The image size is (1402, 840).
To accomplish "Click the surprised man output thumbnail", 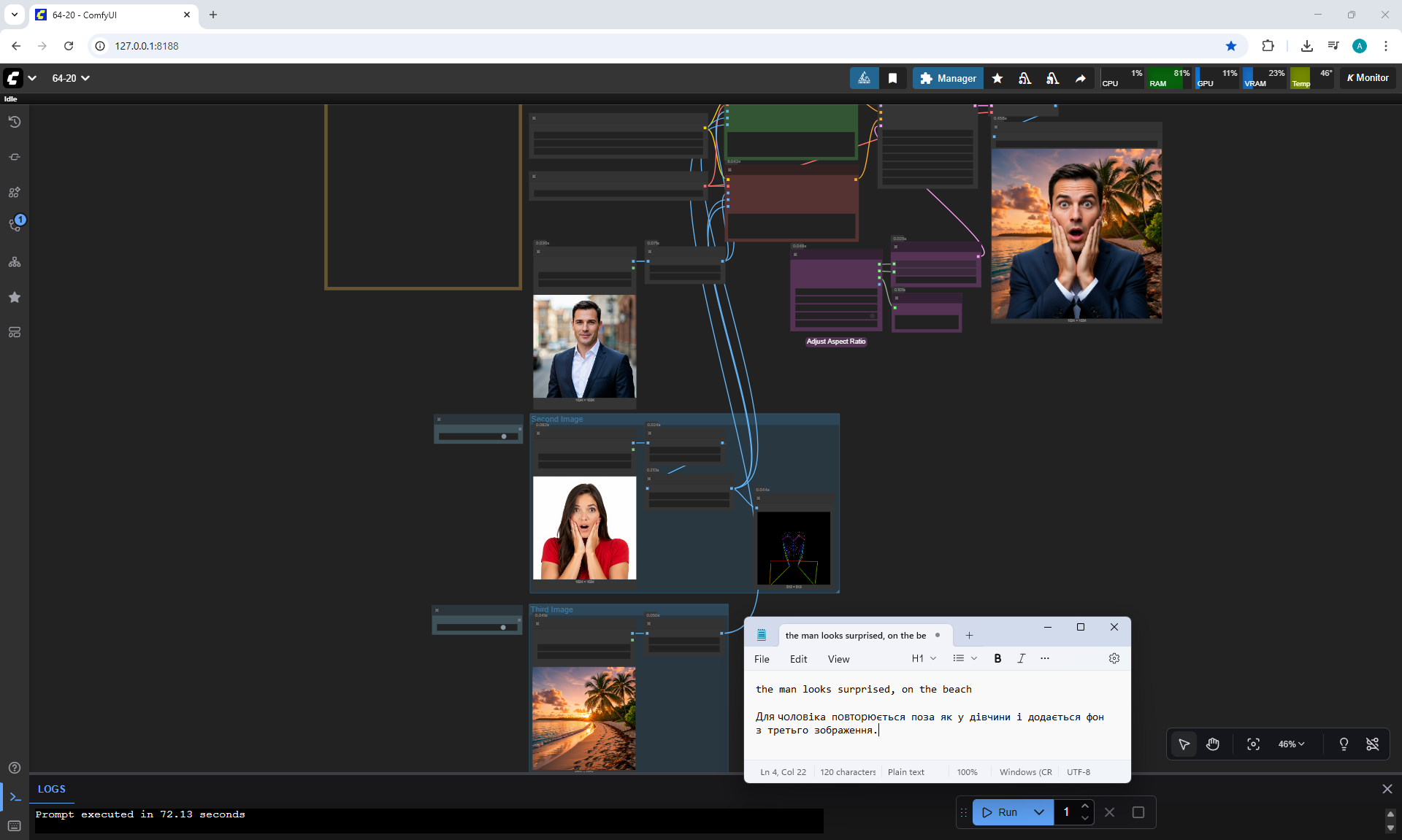I will 1076,234.
